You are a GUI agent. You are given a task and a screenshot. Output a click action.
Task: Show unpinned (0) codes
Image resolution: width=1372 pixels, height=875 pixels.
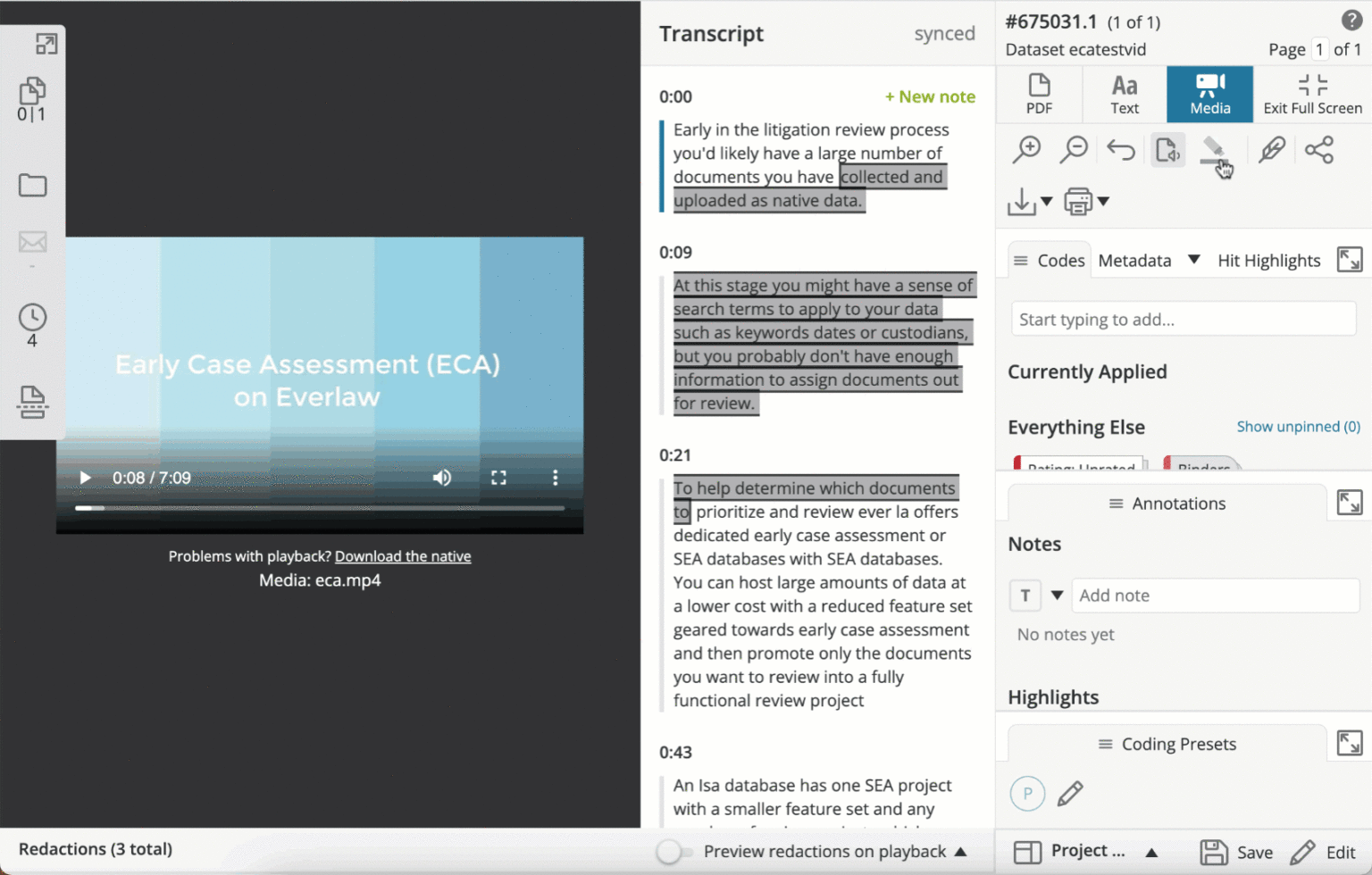(1298, 427)
